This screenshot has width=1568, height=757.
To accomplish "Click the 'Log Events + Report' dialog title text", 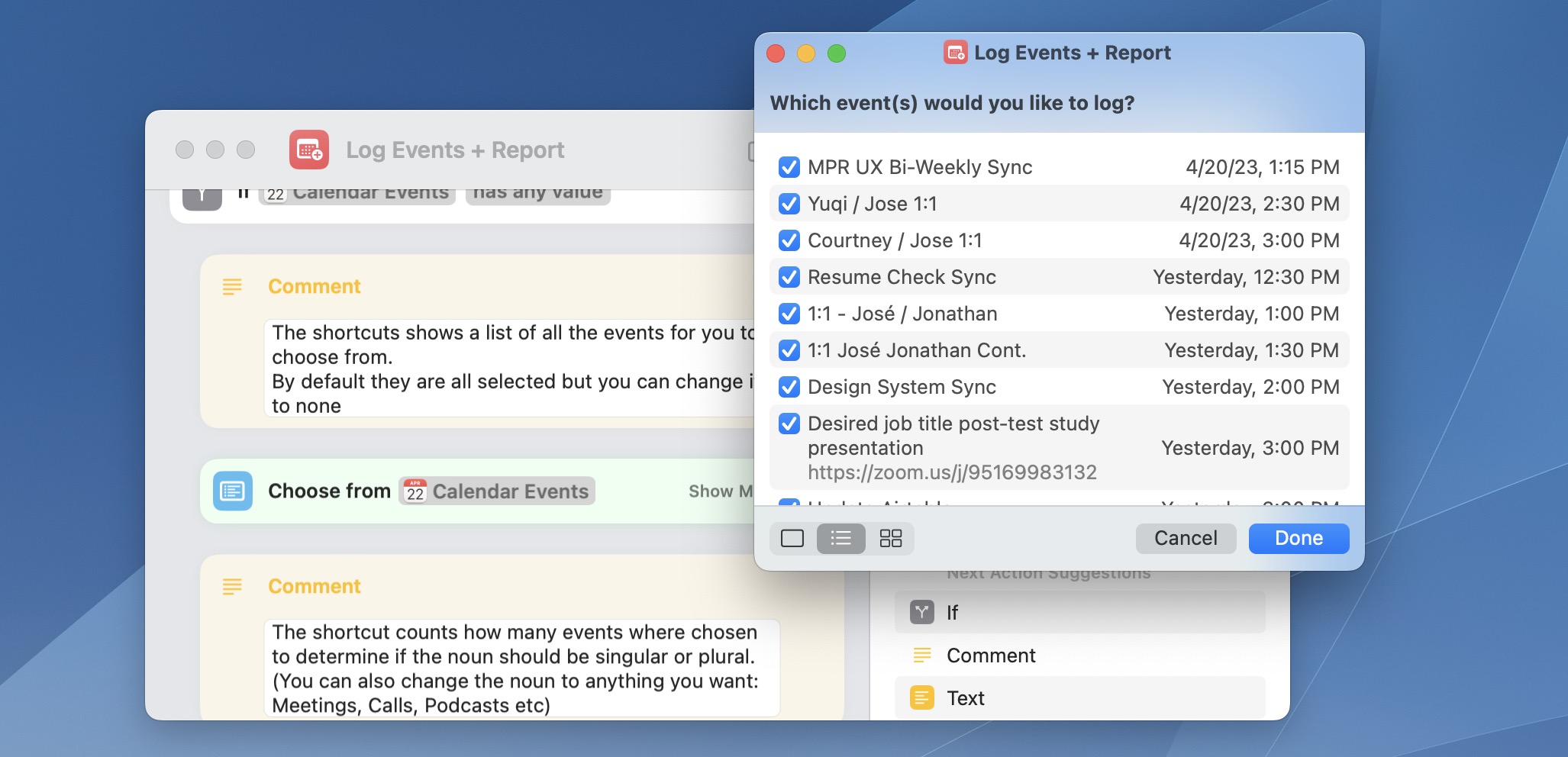I will 1073,53.
